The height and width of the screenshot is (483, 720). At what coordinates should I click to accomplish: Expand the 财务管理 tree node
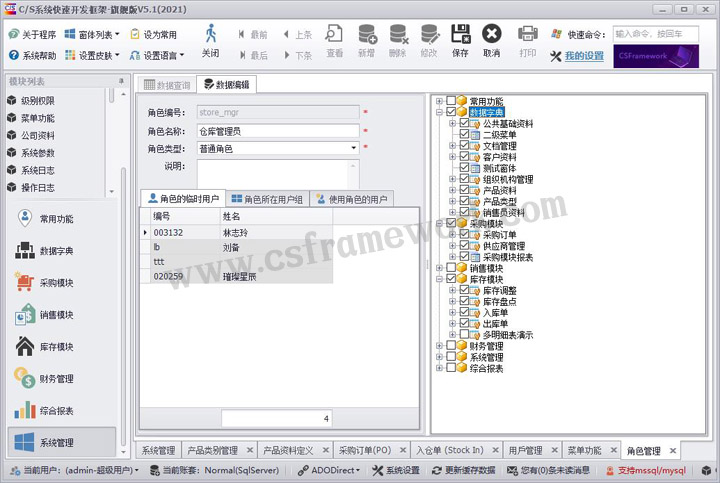[x=440, y=346]
